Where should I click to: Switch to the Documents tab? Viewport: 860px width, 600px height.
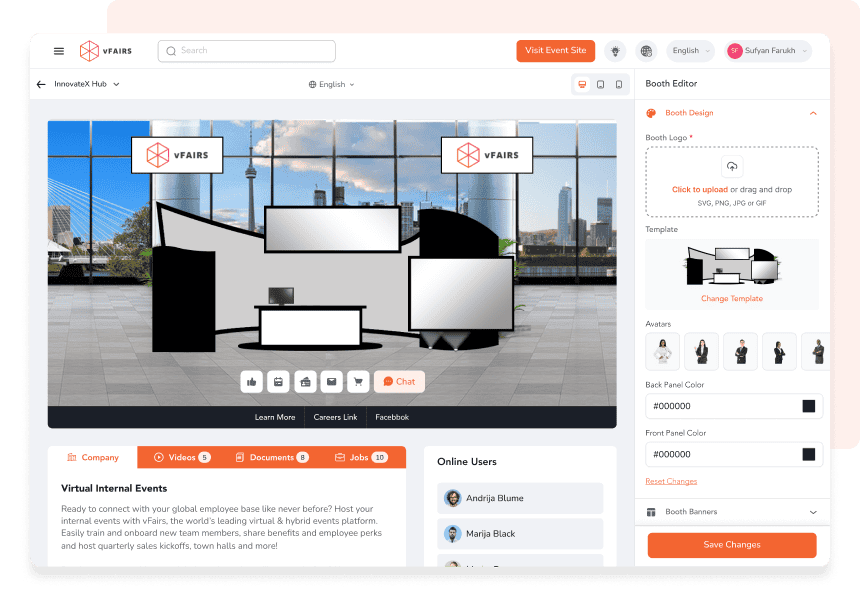coord(272,457)
